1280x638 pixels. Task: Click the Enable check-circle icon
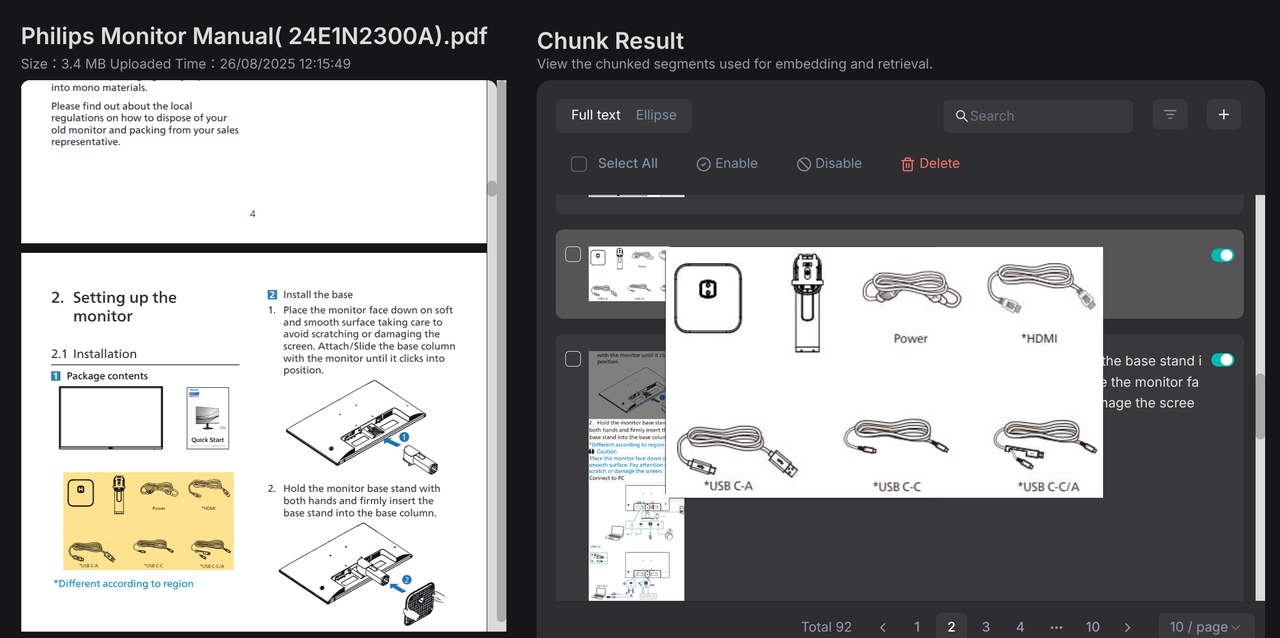(x=704, y=164)
